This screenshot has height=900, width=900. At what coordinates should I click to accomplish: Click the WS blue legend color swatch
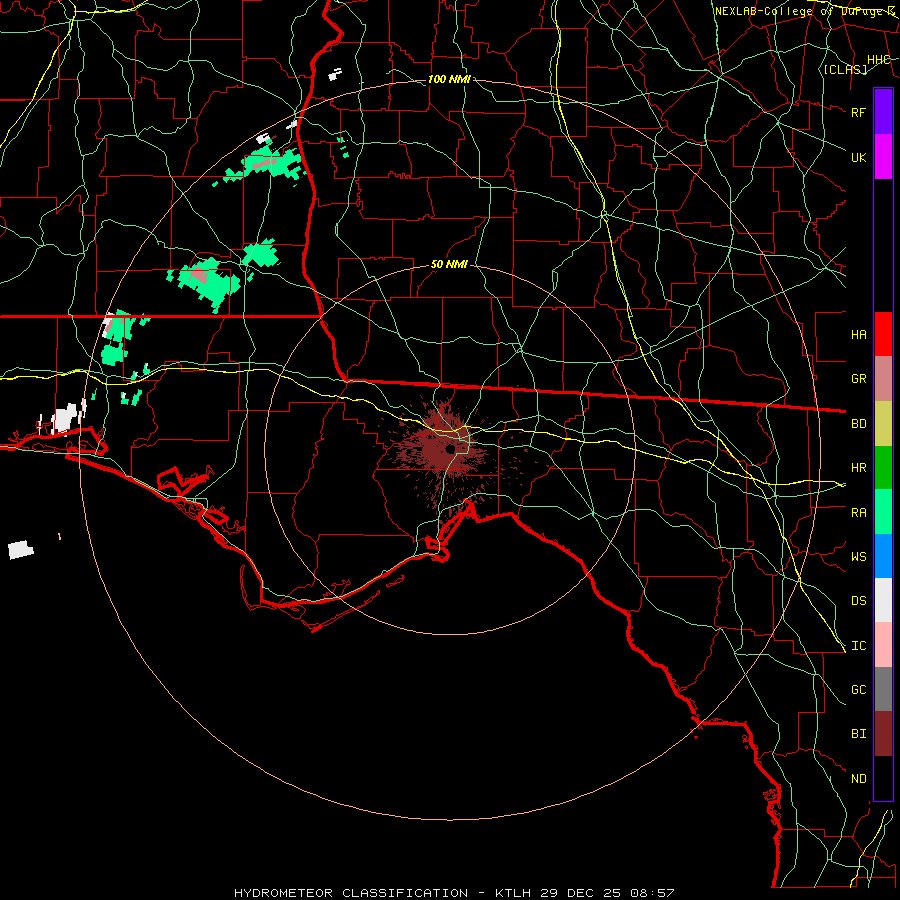883,556
